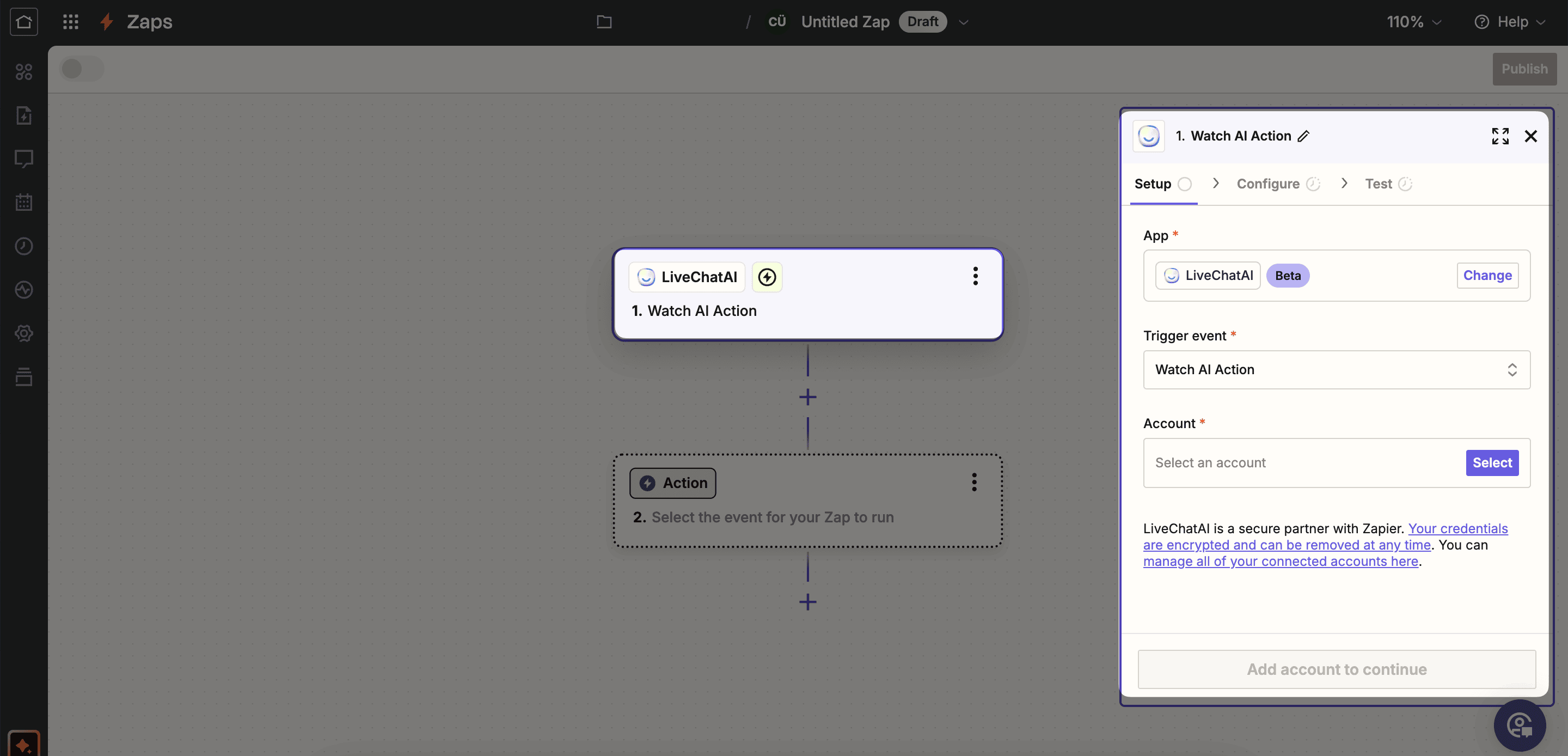The image size is (1568, 756).
Task: Select the Action step card
Action: point(808,500)
